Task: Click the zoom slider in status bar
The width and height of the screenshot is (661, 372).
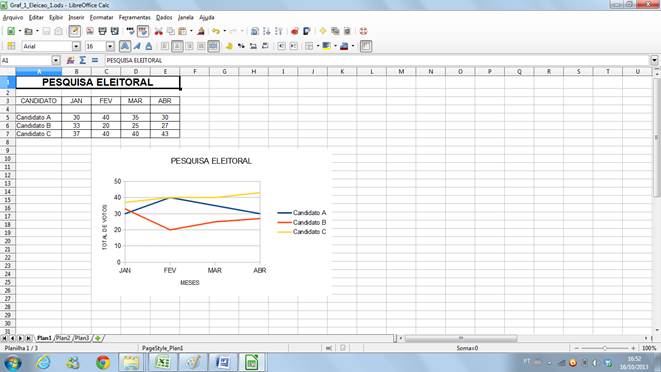Action: [x=605, y=348]
